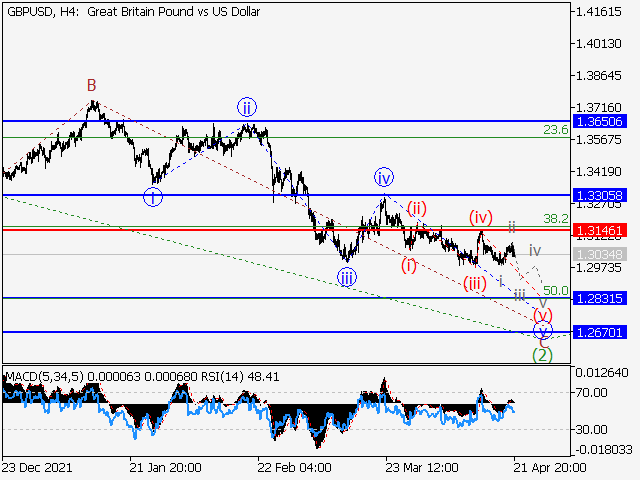Image resolution: width=640 pixels, height=480 pixels.
Task: Click the gray 1.30348 current price label
Action: coord(600,254)
